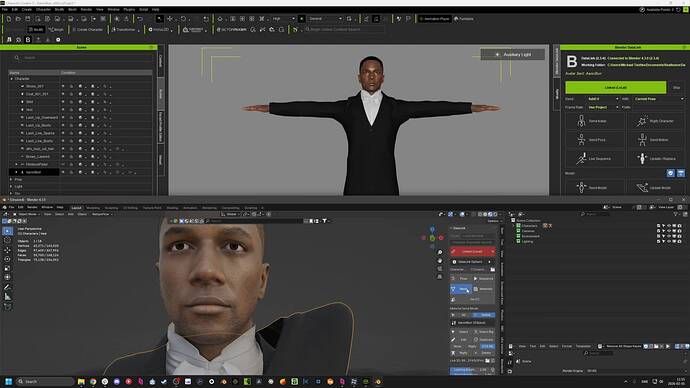
Task: Select the Move gizmo tool in toolbar
Action: [x=170, y=19]
